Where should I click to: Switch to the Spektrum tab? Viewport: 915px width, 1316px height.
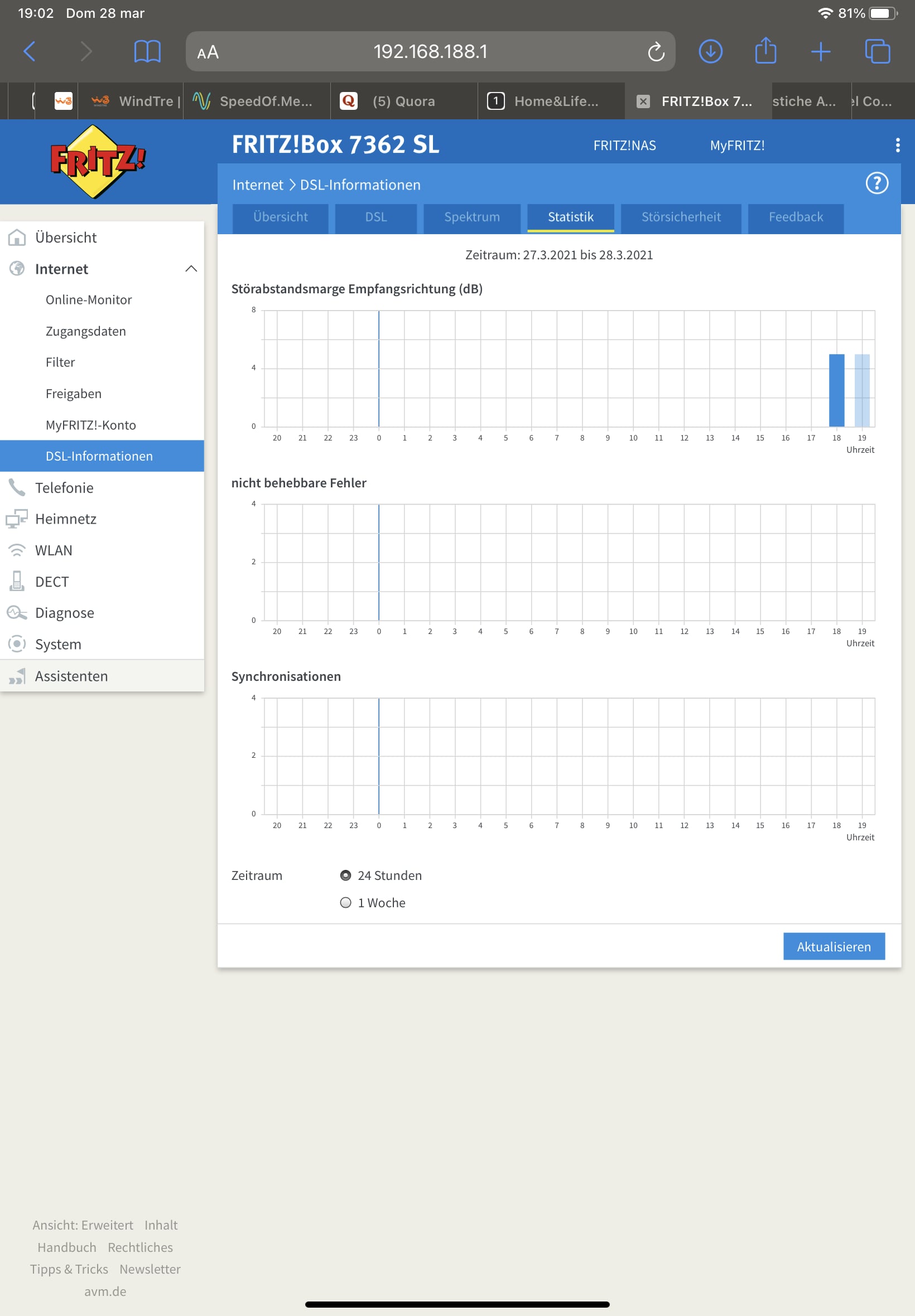[x=471, y=217]
